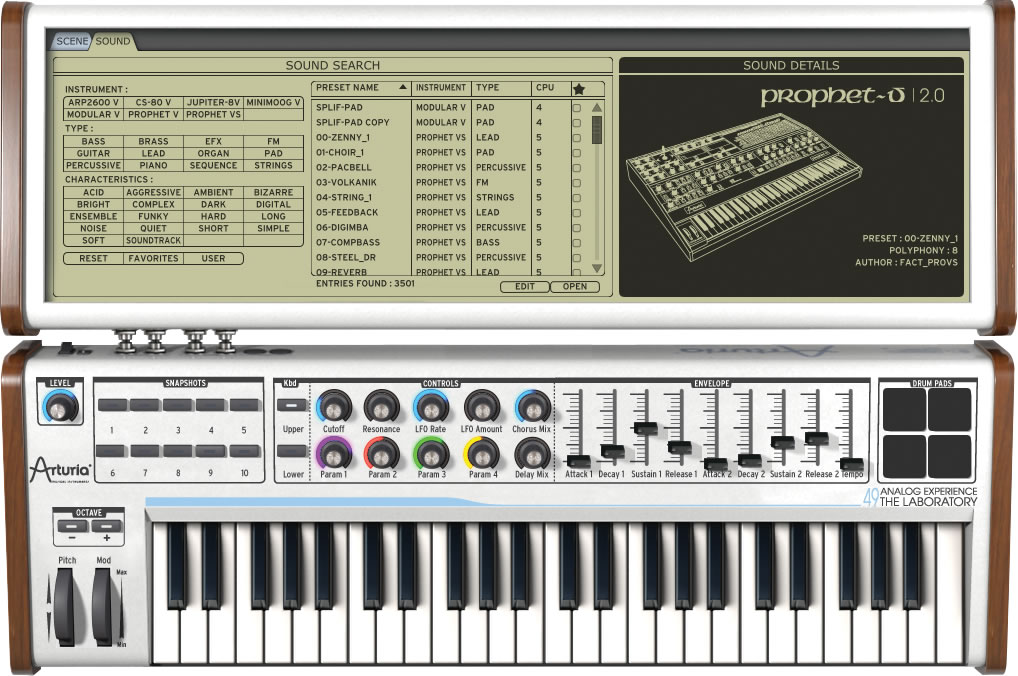
Task: Select the SOUND tab
Action: point(113,41)
